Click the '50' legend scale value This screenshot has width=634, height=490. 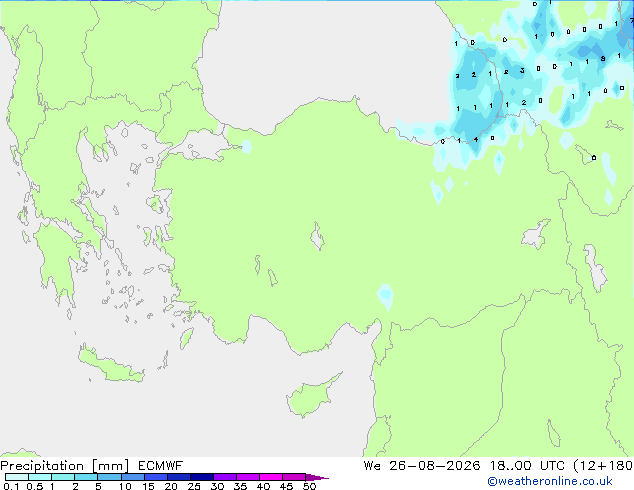(x=309, y=486)
